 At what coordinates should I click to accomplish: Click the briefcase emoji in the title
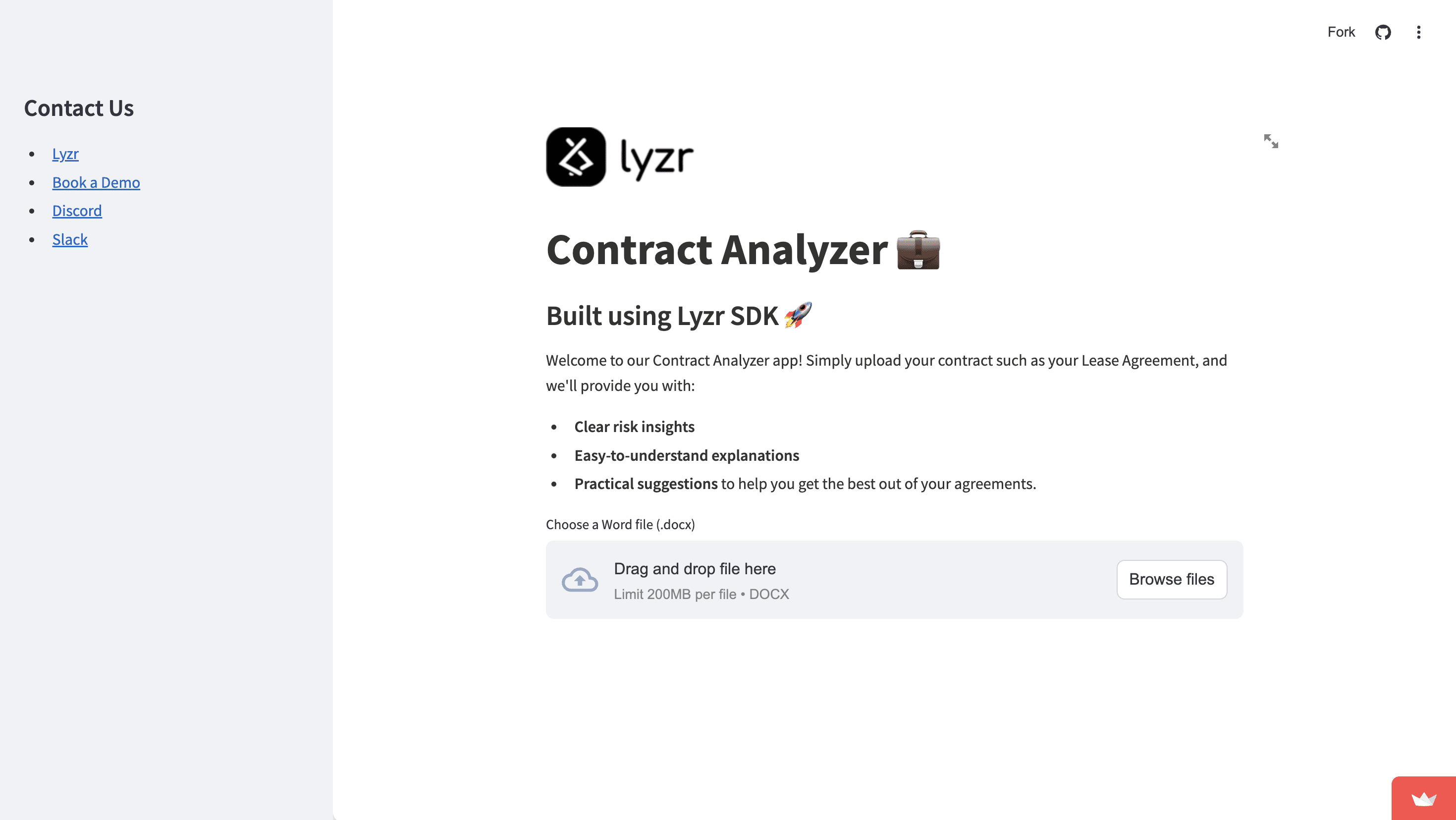(918, 250)
